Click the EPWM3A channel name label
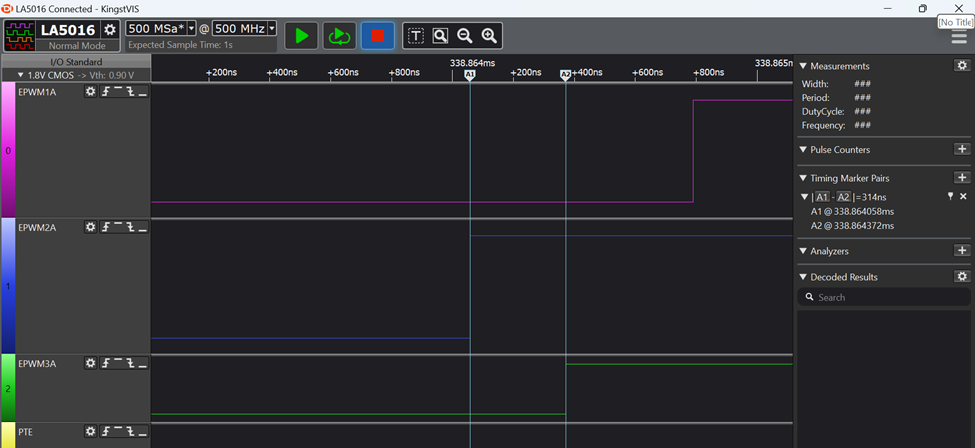 (x=37, y=363)
